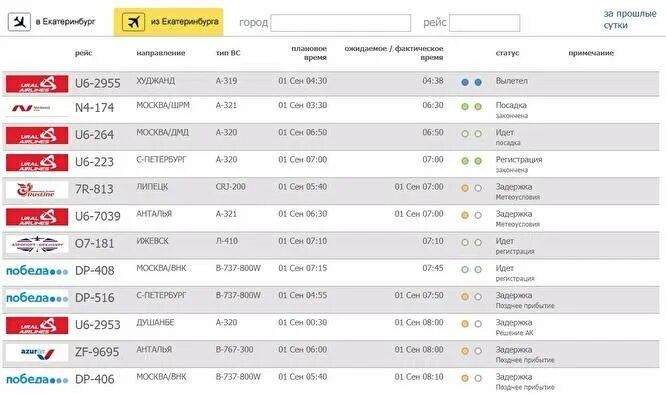
Task: Click the blue status dots for U6-2955
Action: [x=471, y=82]
